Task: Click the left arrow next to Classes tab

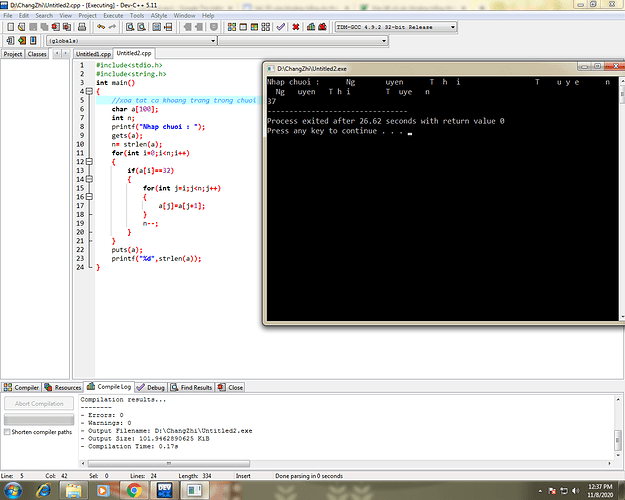Action: (x=57, y=53)
